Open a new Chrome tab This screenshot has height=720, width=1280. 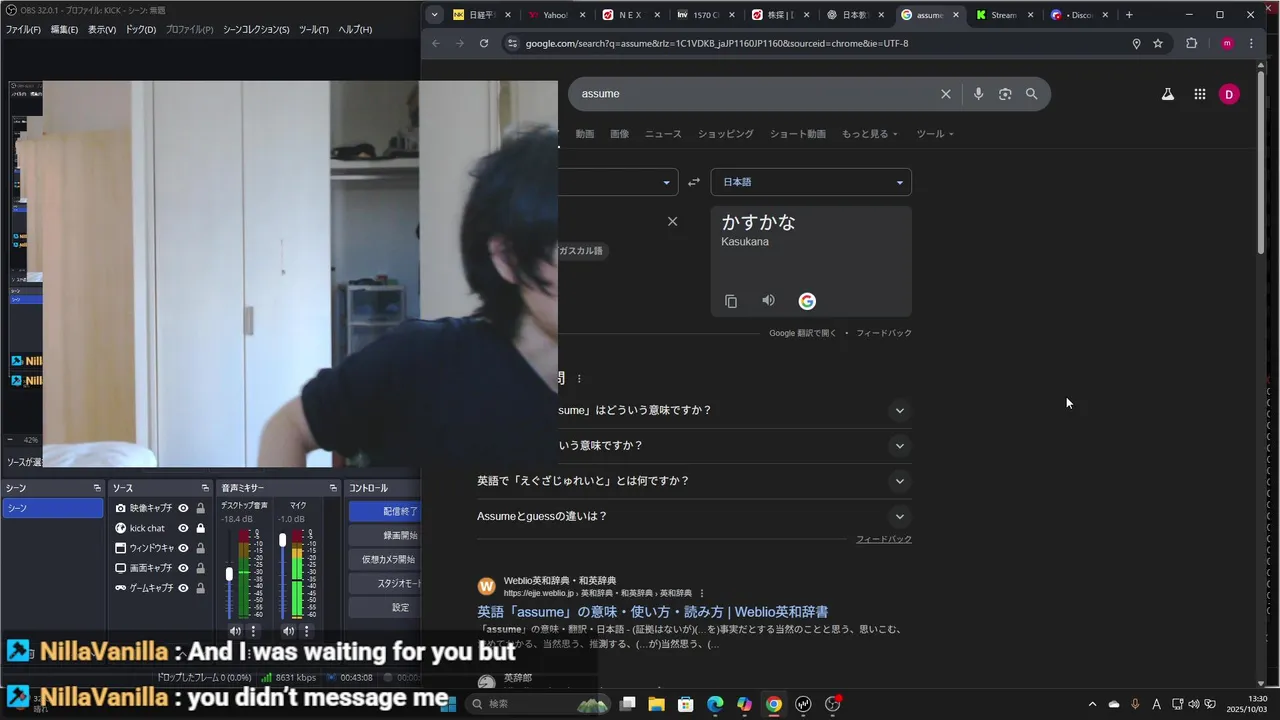(1129, 15)
